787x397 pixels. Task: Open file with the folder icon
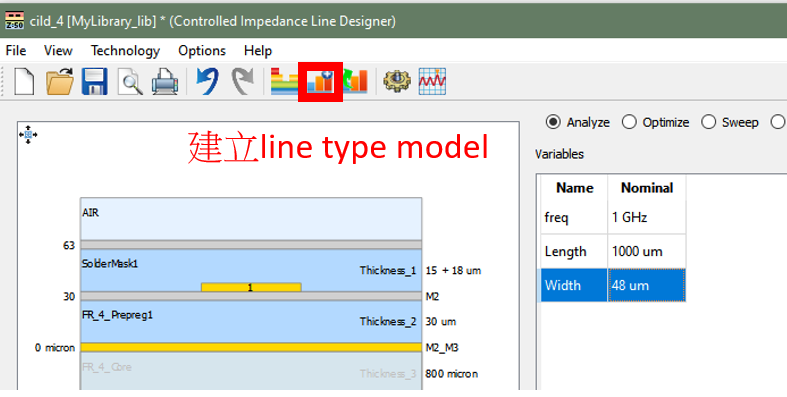click(60, 81)
